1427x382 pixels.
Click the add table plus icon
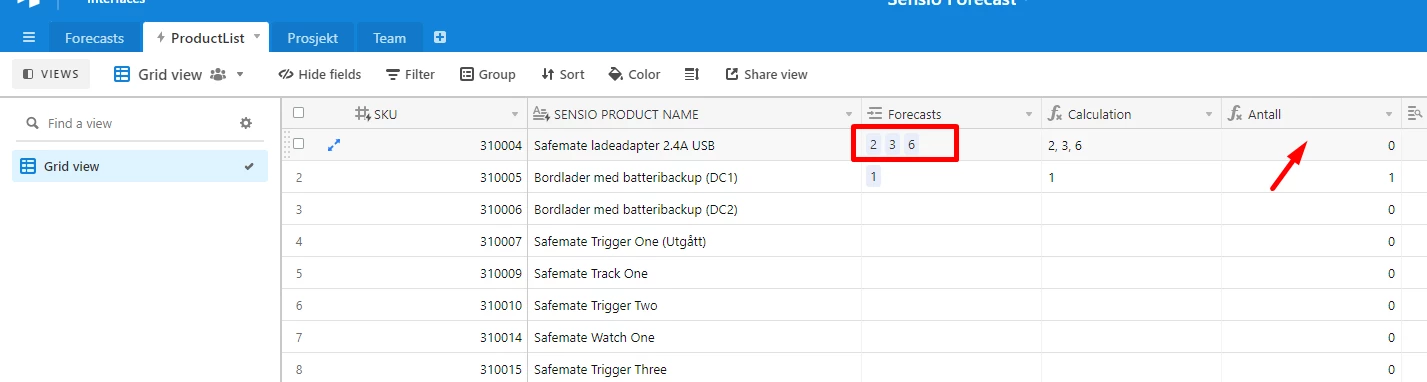[440, 38]
